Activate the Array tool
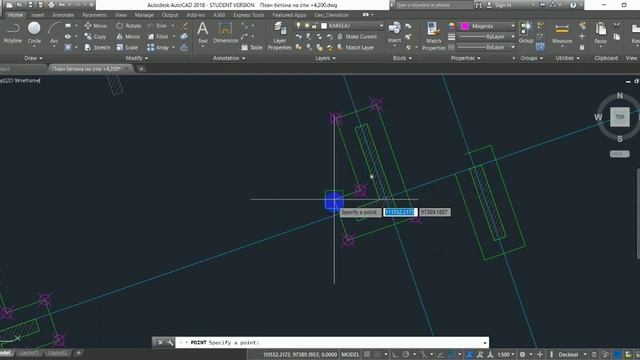640x360 pixels. tap(158, 47)
